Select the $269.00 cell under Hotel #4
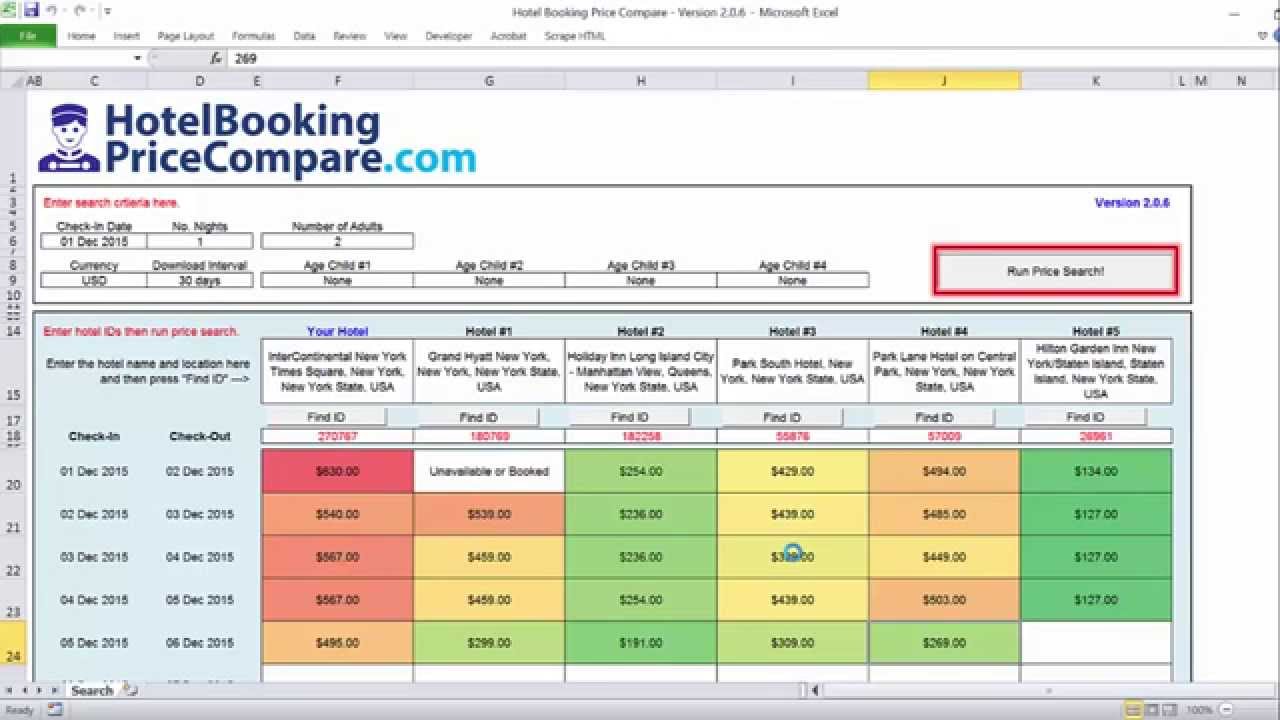Viewport: 1280px width, 720px height. click(x=945, y=643)
